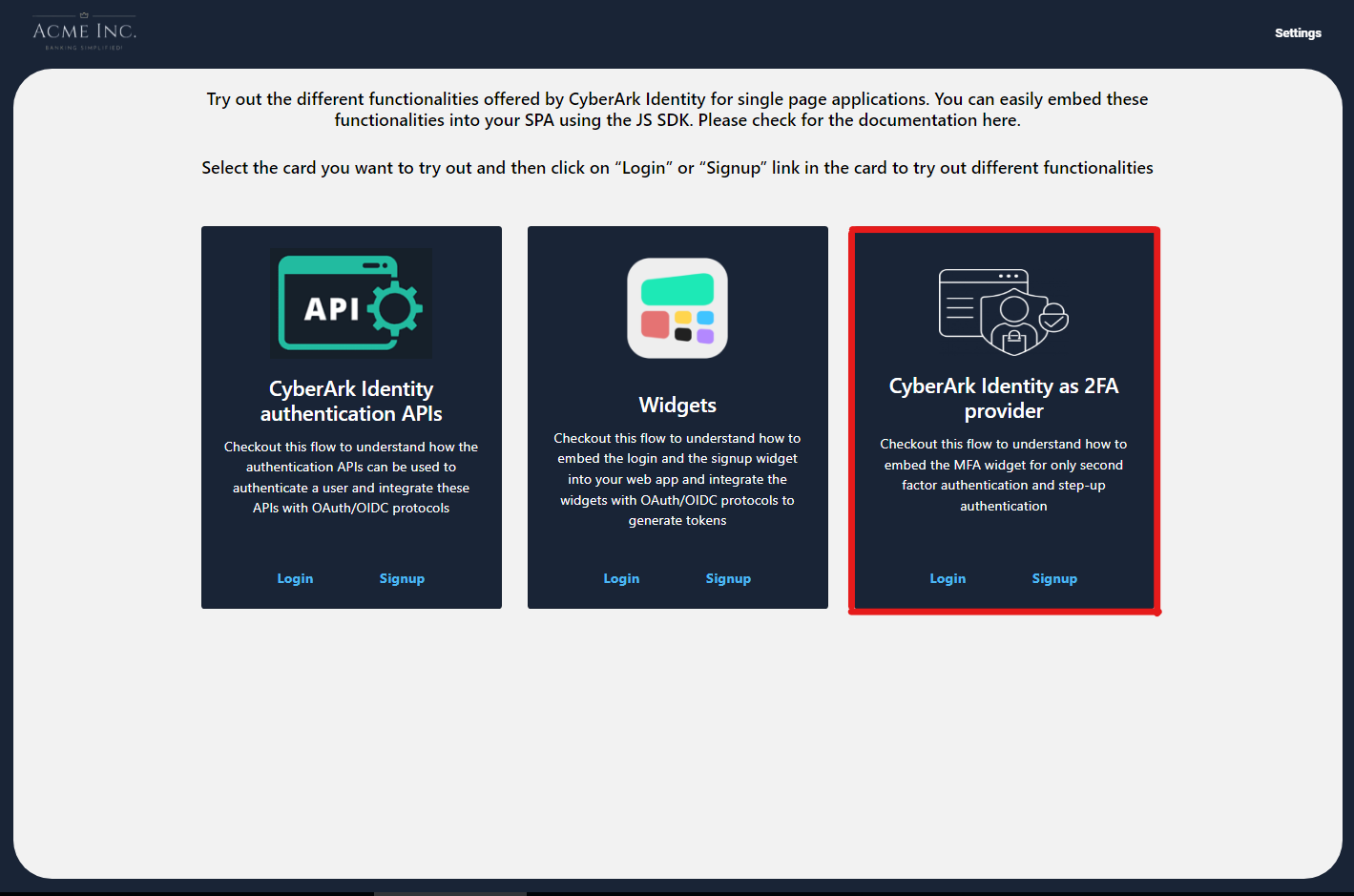Select the CyberArk Identity authentication APIs heading

(x=351, y=401)
